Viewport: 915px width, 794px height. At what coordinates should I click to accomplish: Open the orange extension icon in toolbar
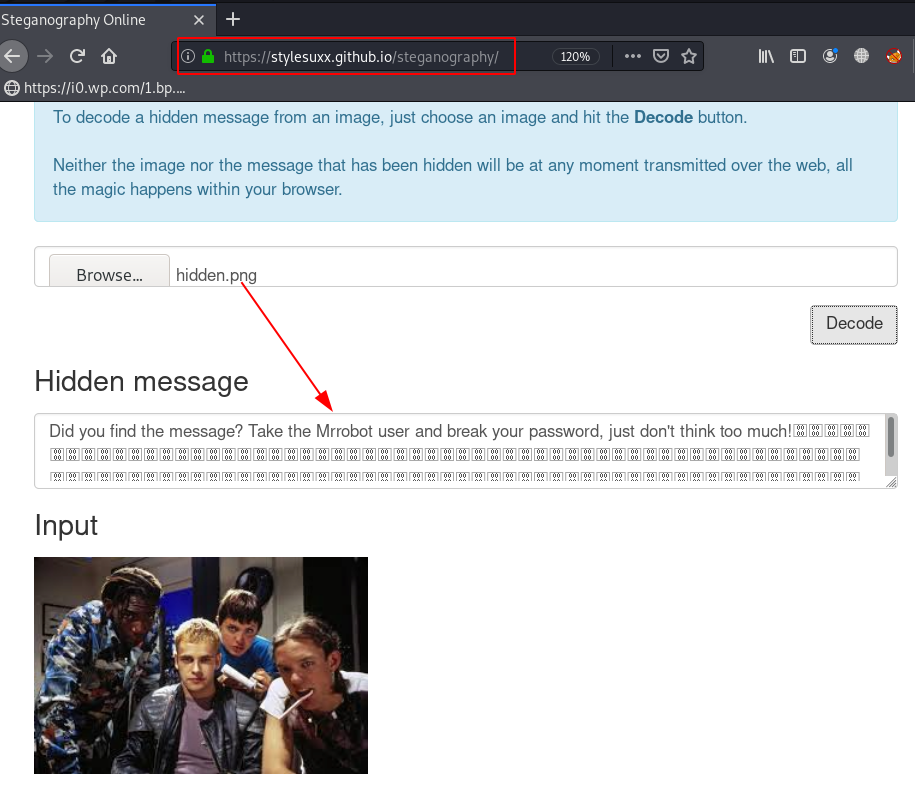point(893,56)
